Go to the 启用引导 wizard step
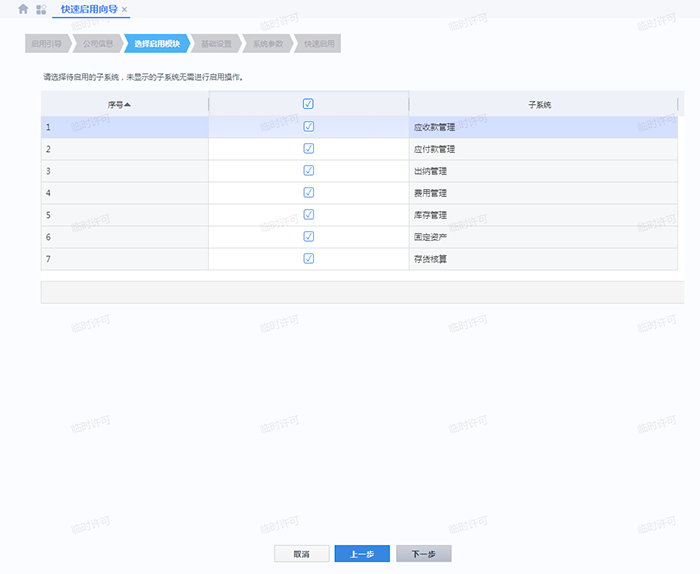The width and height of the screenshot is (700, 574). tap(46, 44)
